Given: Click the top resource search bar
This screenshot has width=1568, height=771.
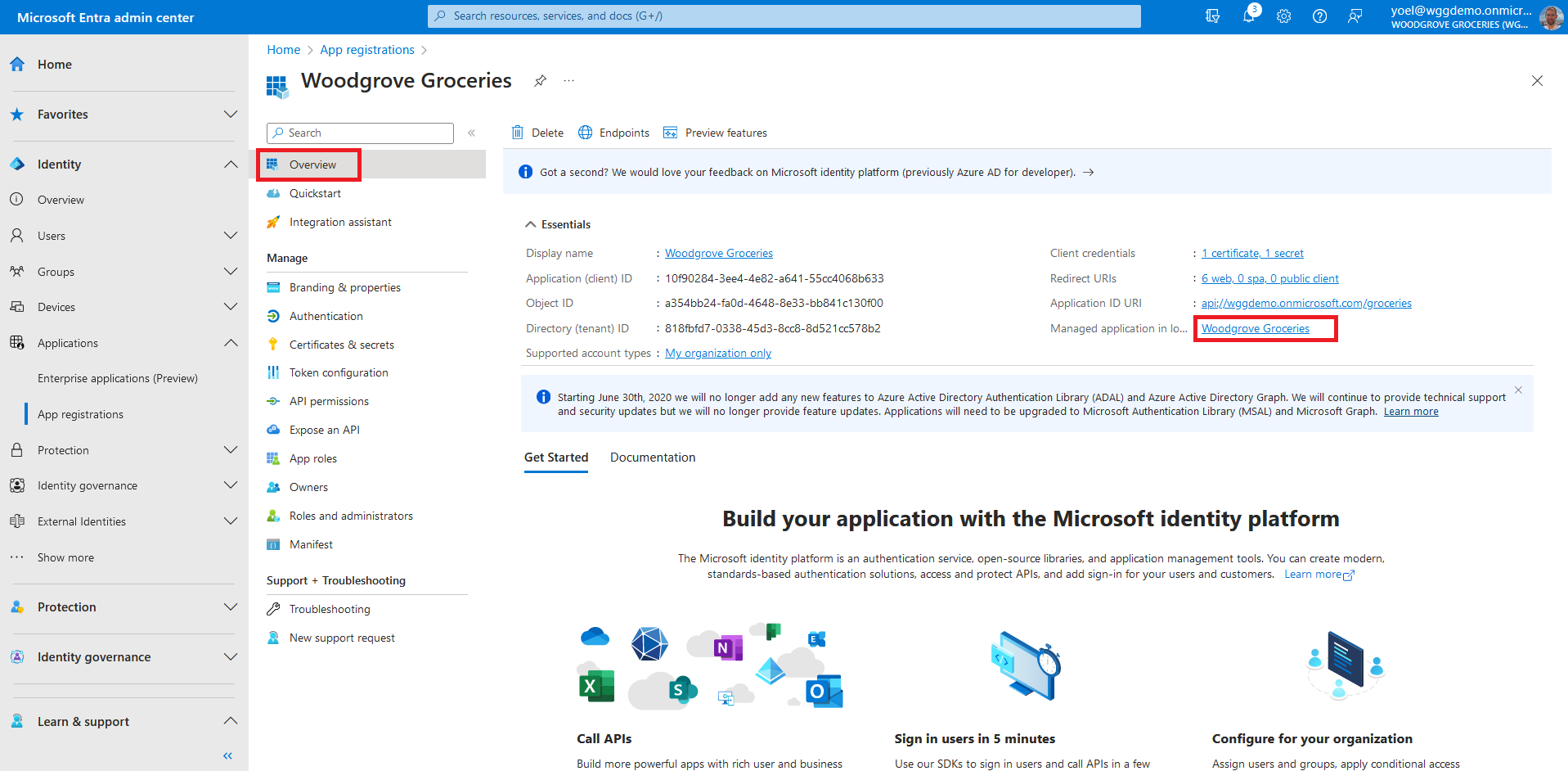Looking at the screenshot, I should (x=784, y=16).
